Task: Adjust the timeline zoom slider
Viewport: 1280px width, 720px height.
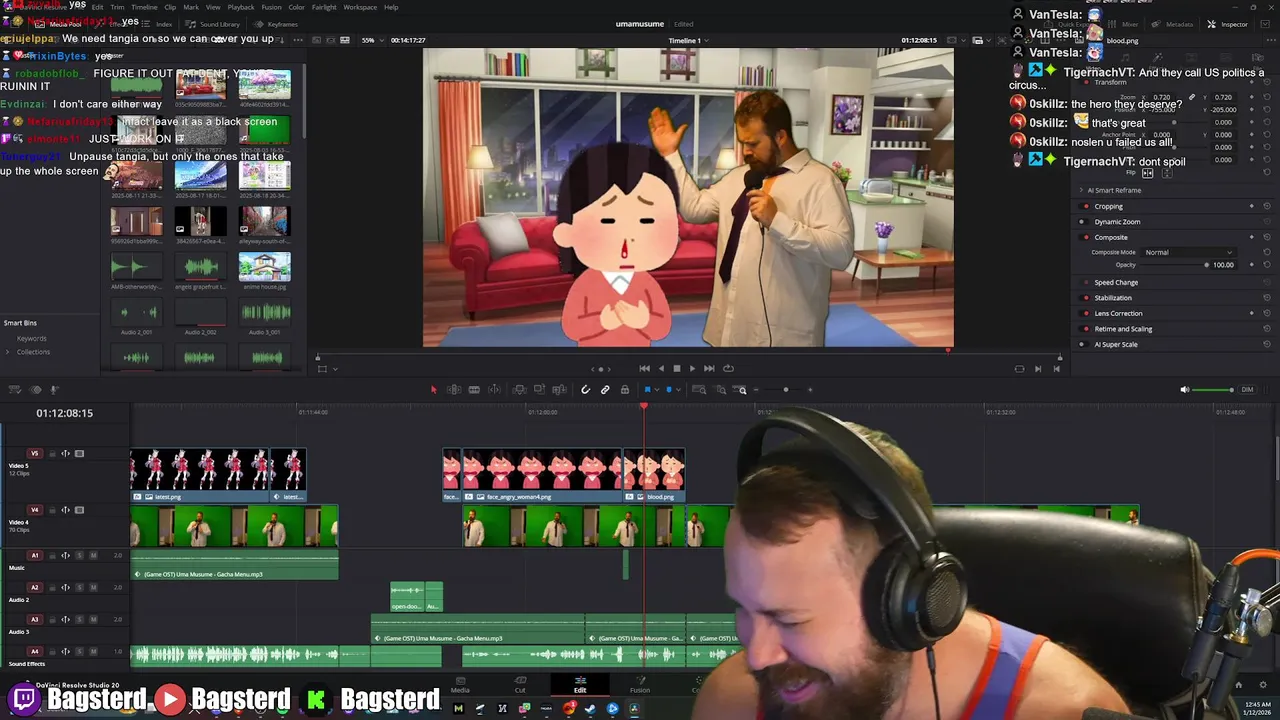Action: click(x=785, y=389)
